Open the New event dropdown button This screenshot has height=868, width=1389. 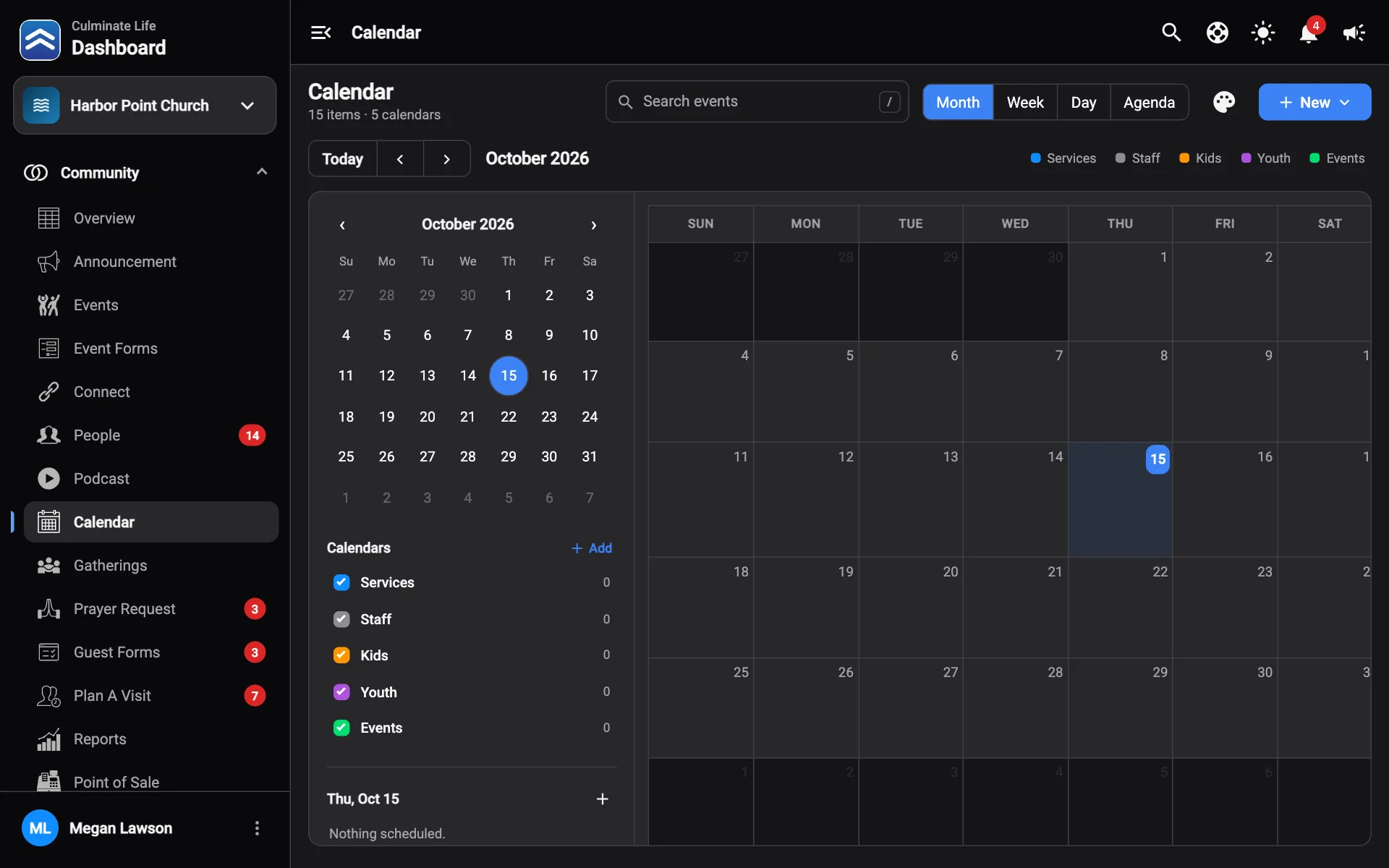click(1314, 102)
